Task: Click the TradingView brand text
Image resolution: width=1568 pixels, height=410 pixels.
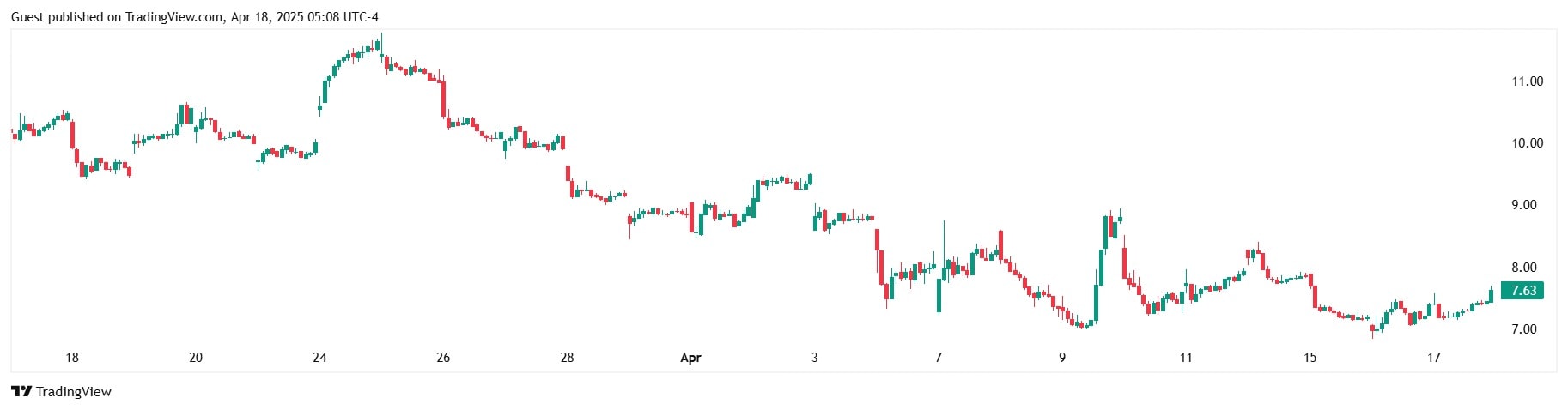Action: click(x=74, y=392)
